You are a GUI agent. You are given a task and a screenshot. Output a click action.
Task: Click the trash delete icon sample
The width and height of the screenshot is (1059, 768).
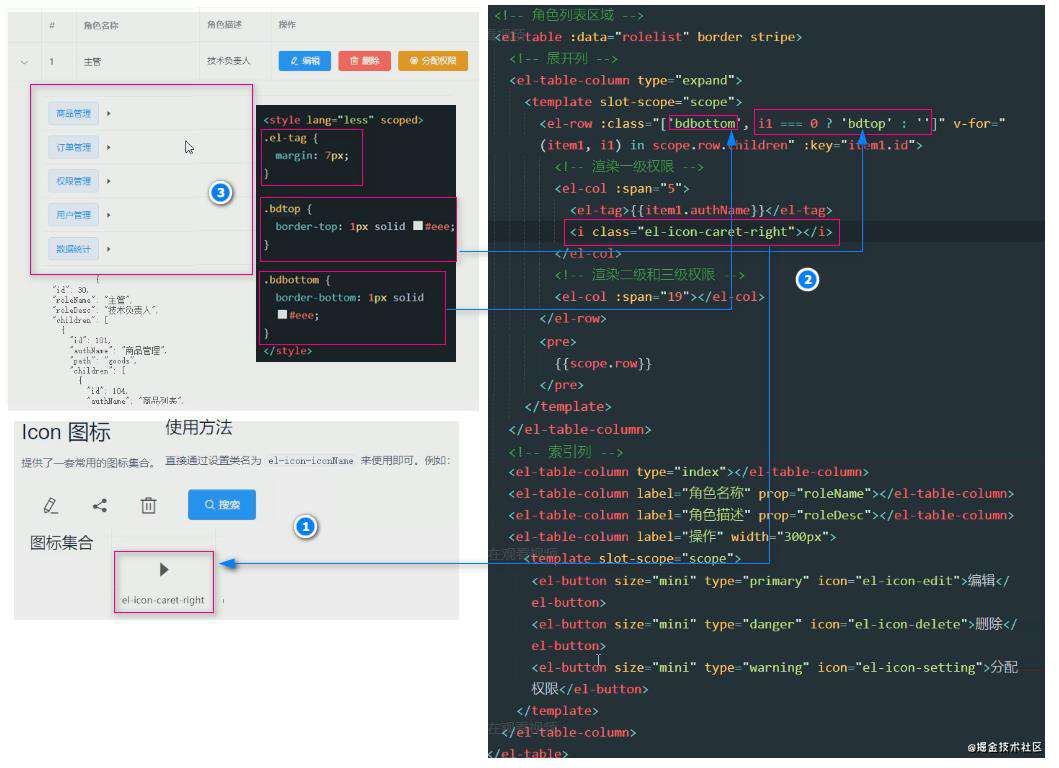pyautogui.click(x=149, y=505)
